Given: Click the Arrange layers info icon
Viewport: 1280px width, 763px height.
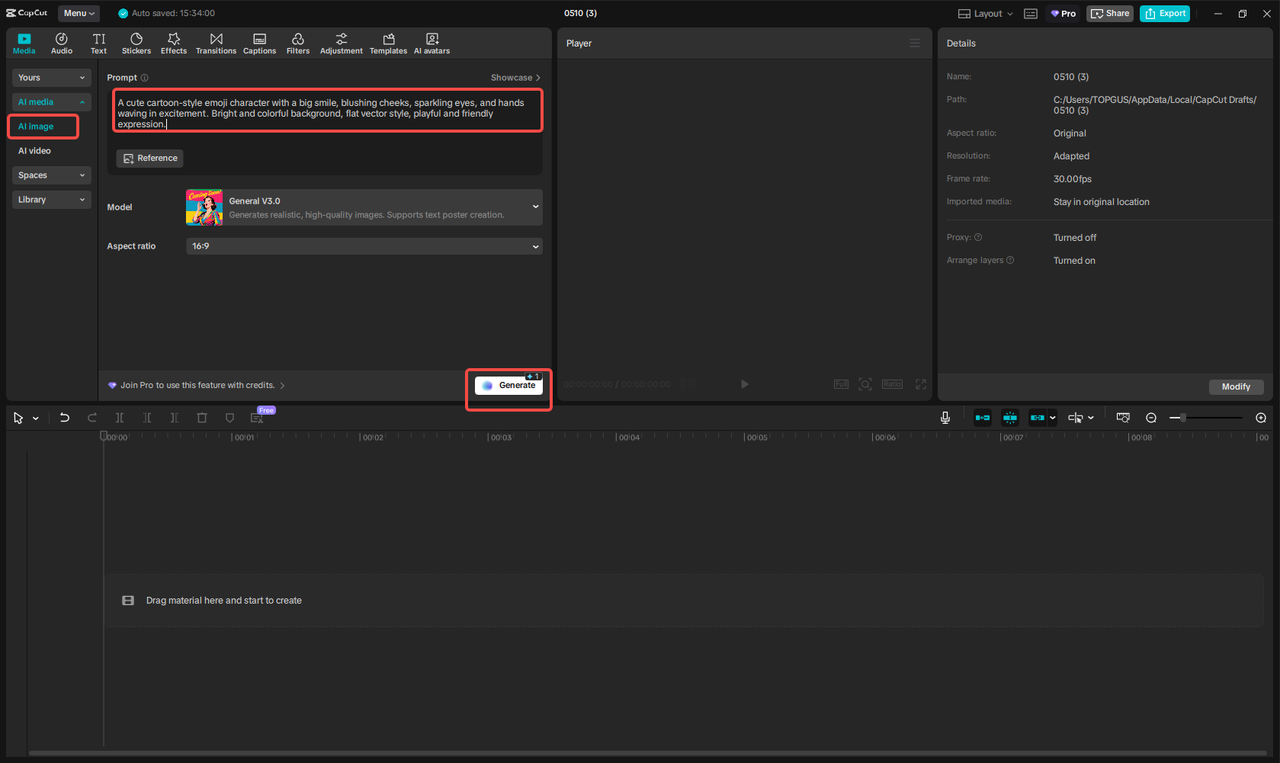Looking at the screenshot, I should pyautogui.click(x=1010, y=261).
